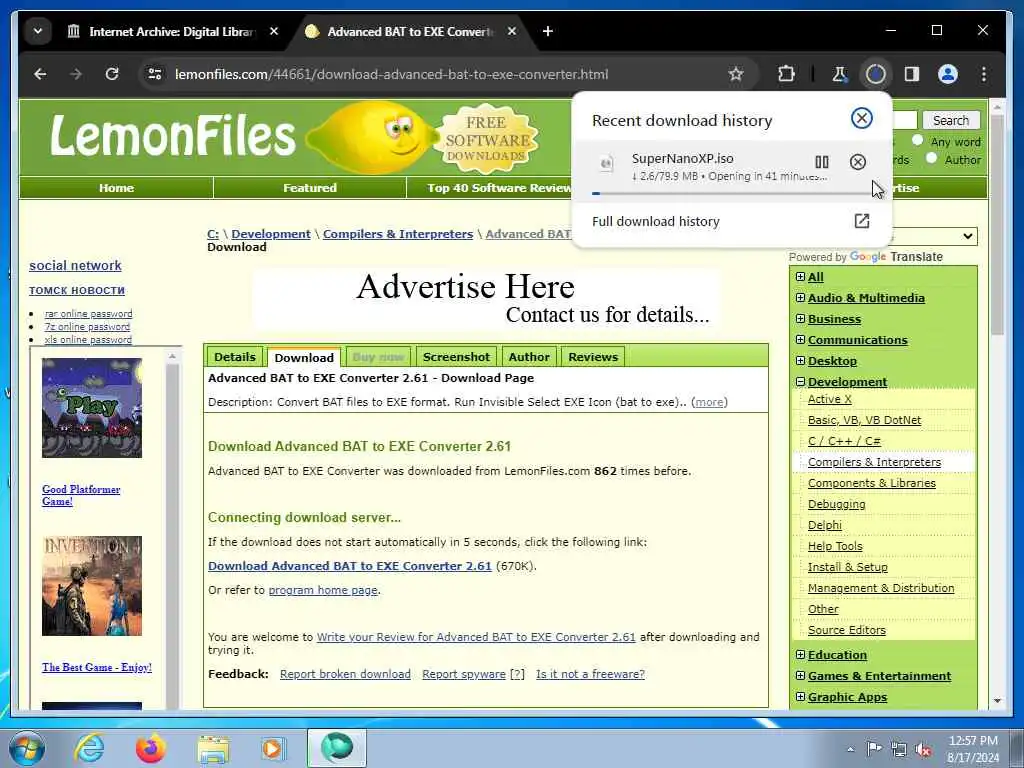
Task: Reload the current page
Action: click(112, 74)
